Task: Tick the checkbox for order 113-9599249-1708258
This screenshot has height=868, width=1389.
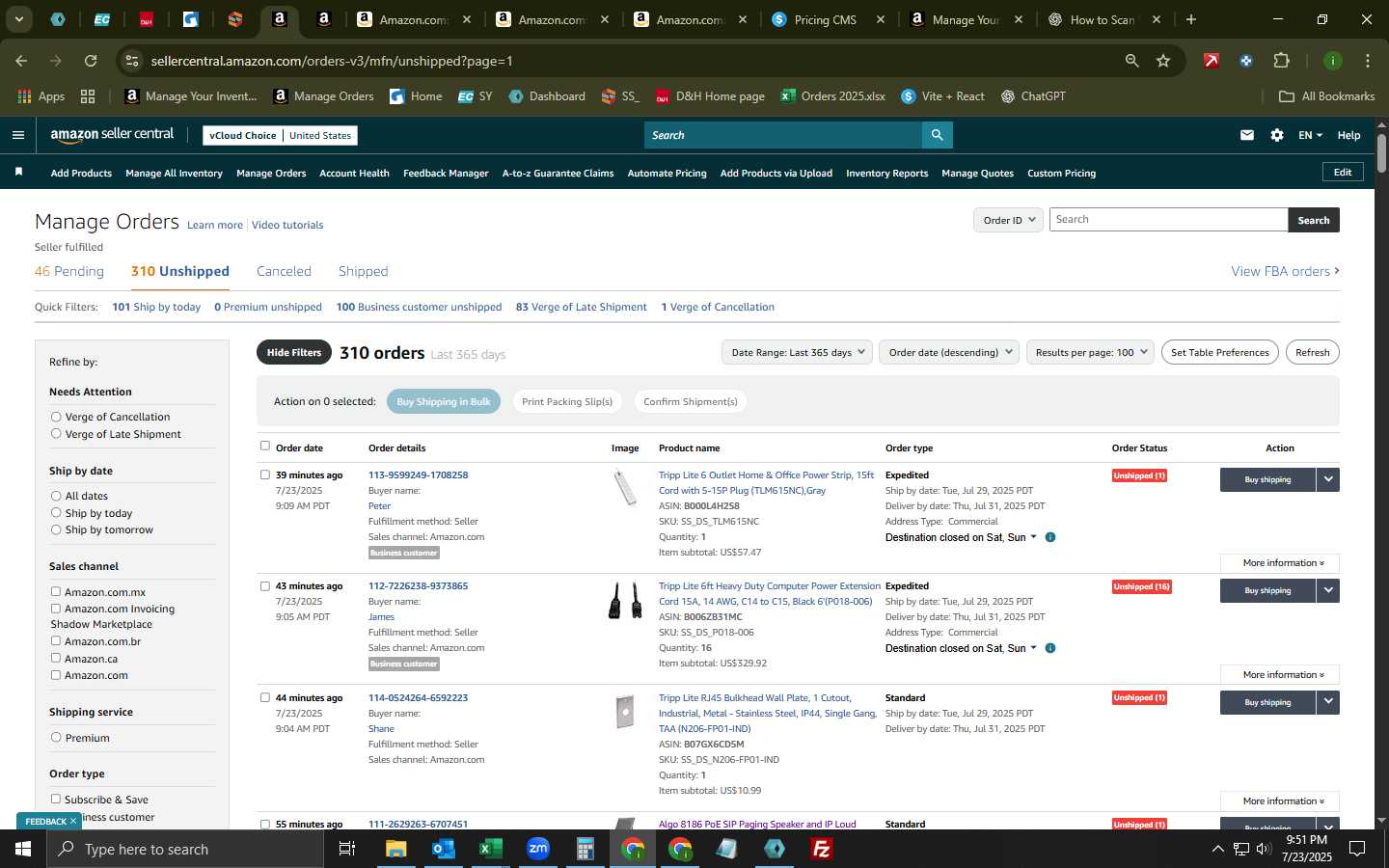Action: tap(265, 475)
